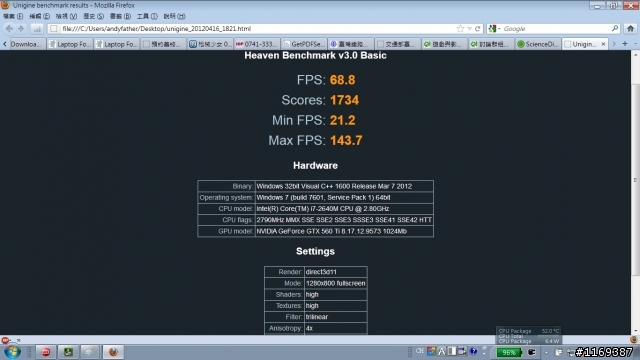Click the direct3d11 Render value
This screenshot has width=640, height=360.
coord(336,272)
